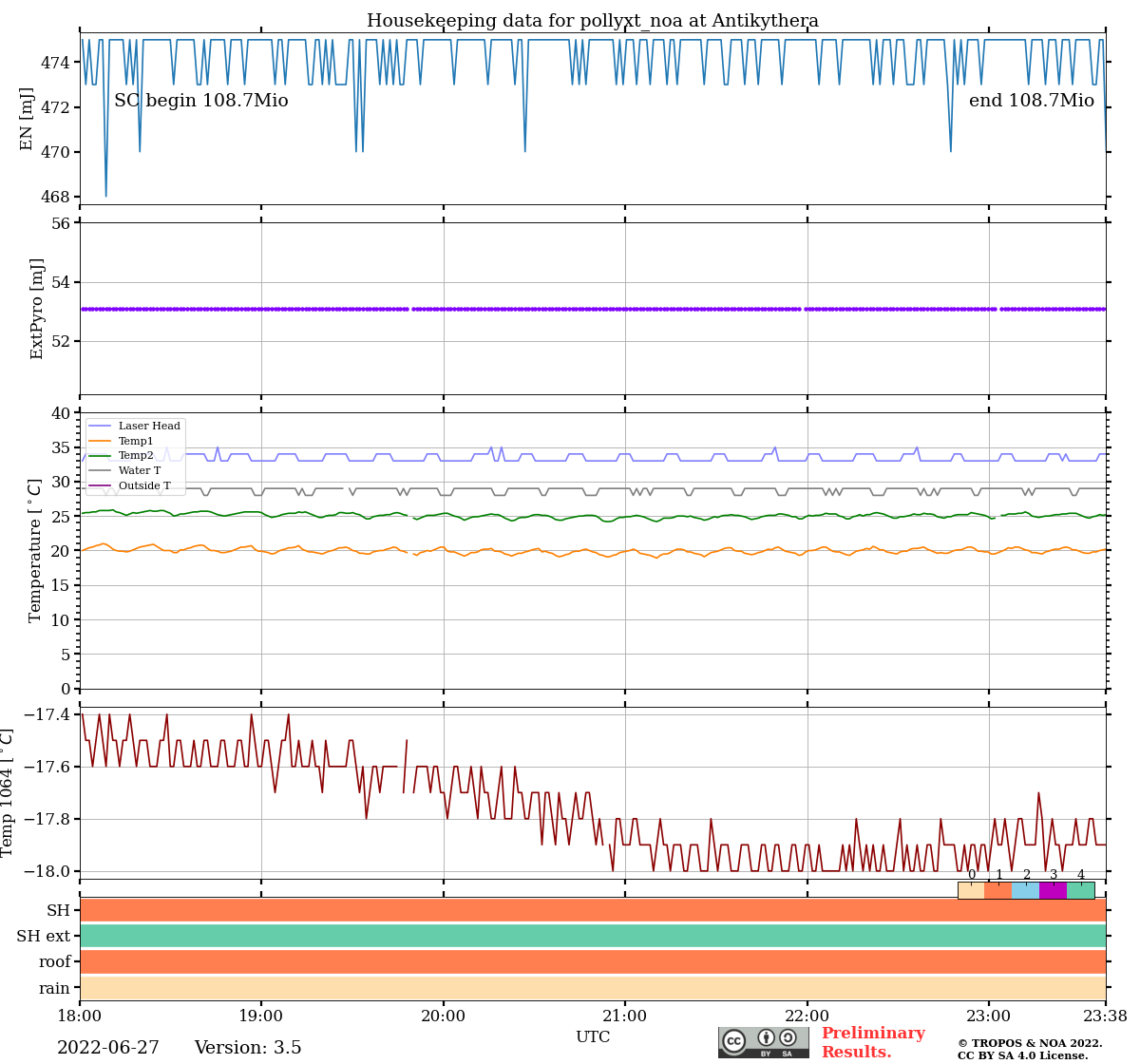
Task: Click the SA share-alike icon
Action: [x=788, y=1038]
